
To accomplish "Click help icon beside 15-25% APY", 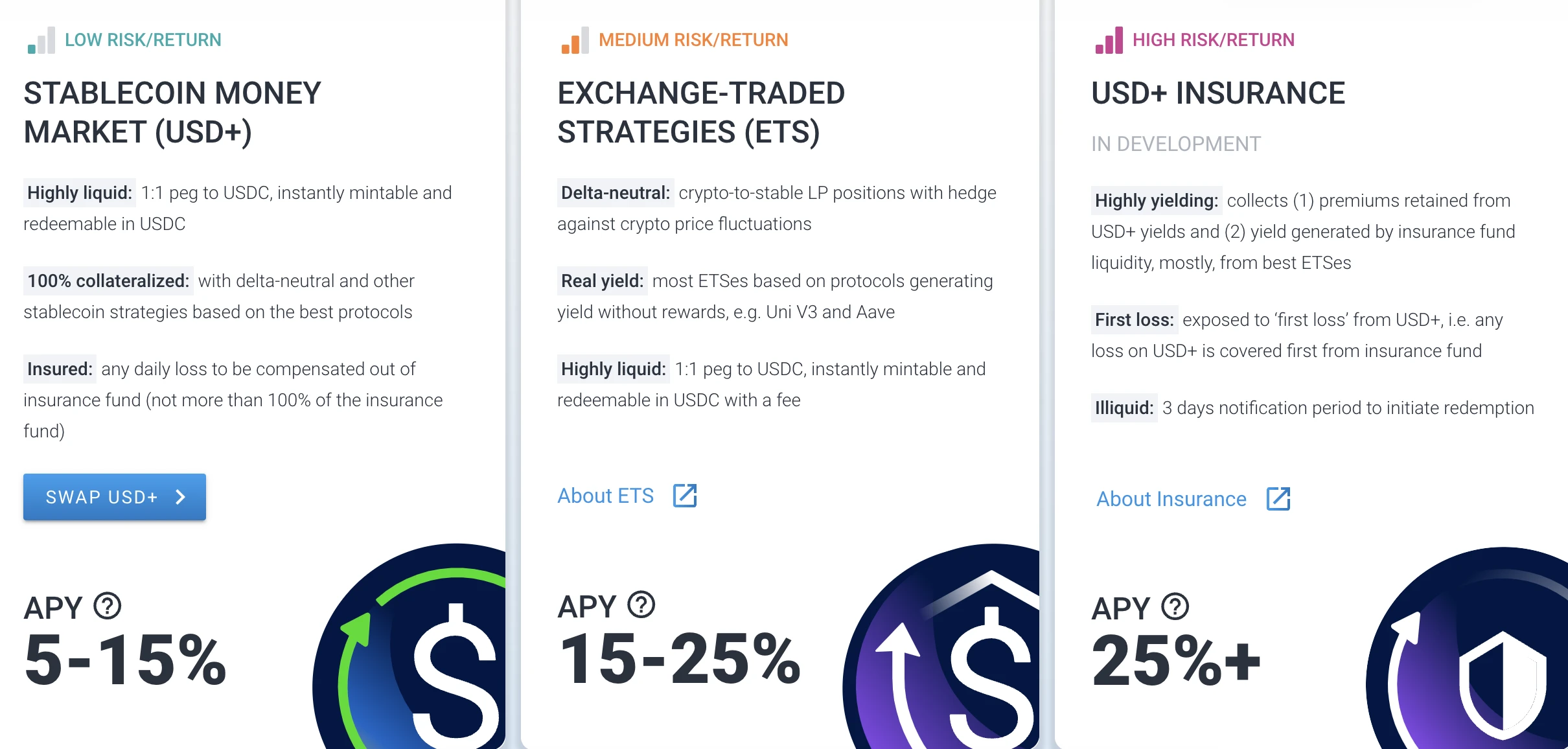I will point(641,605).
